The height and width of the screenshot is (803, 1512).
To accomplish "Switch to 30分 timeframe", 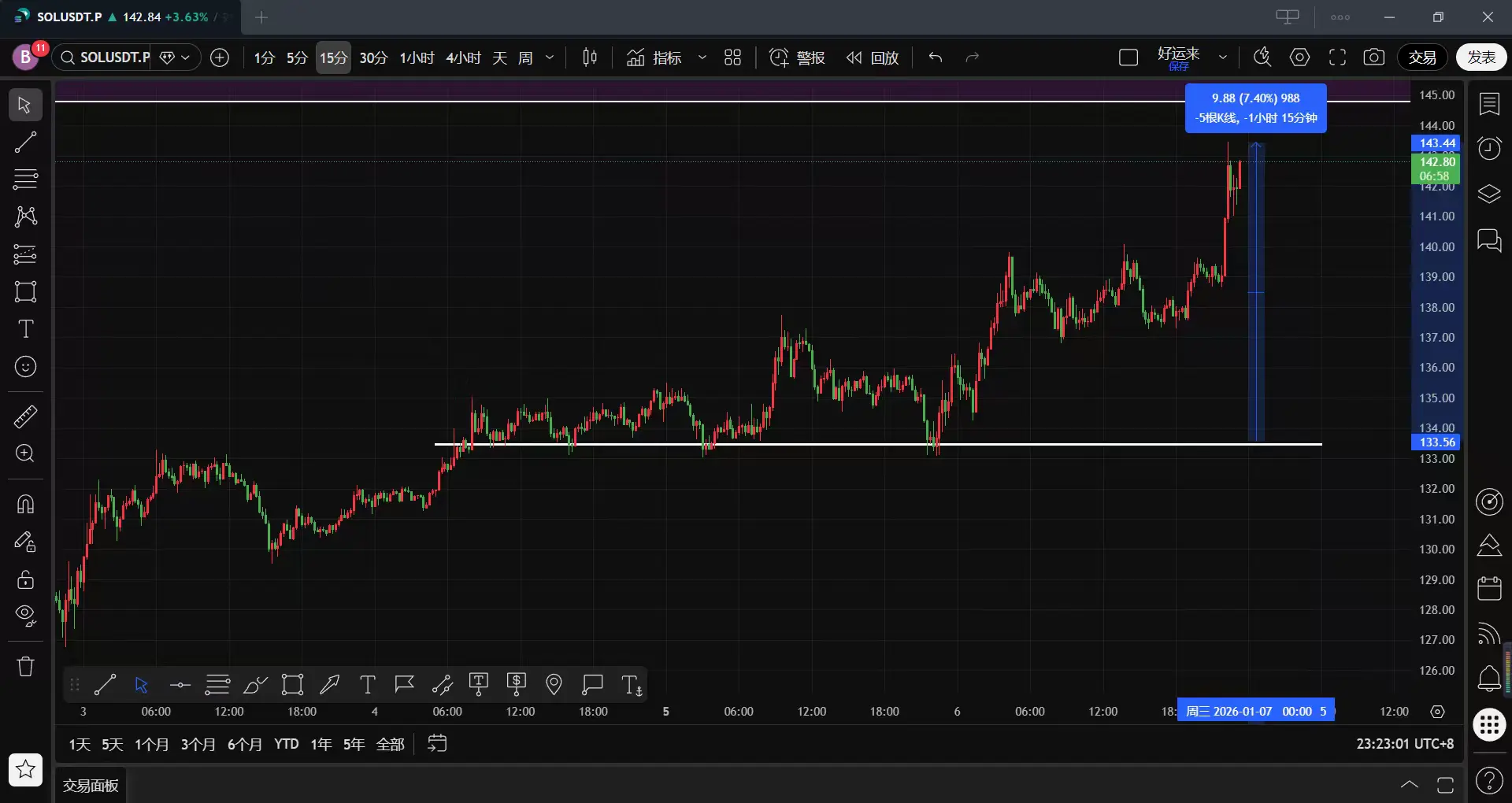I will (373, 57).
